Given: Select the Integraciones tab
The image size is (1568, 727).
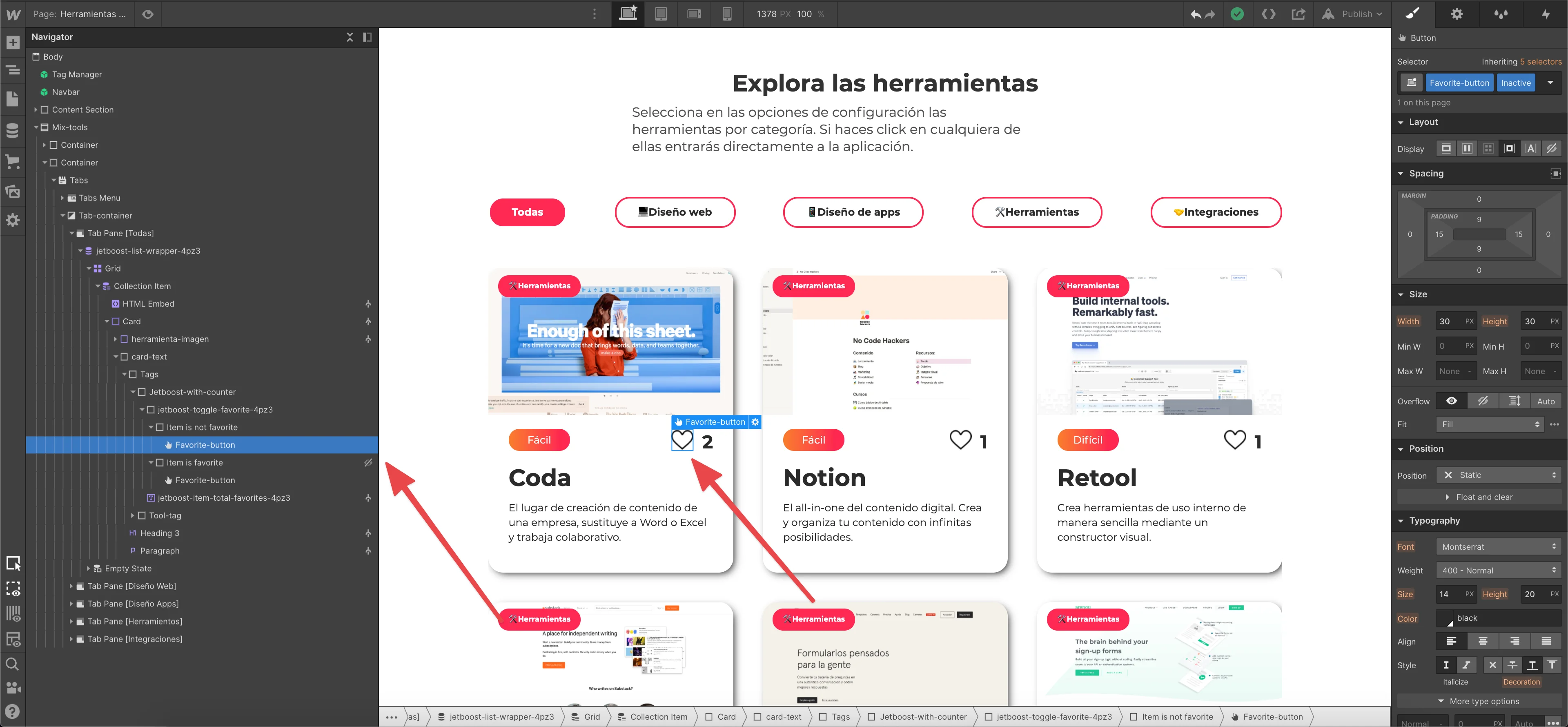Looking at the screenshot, I should point(1216,212).
